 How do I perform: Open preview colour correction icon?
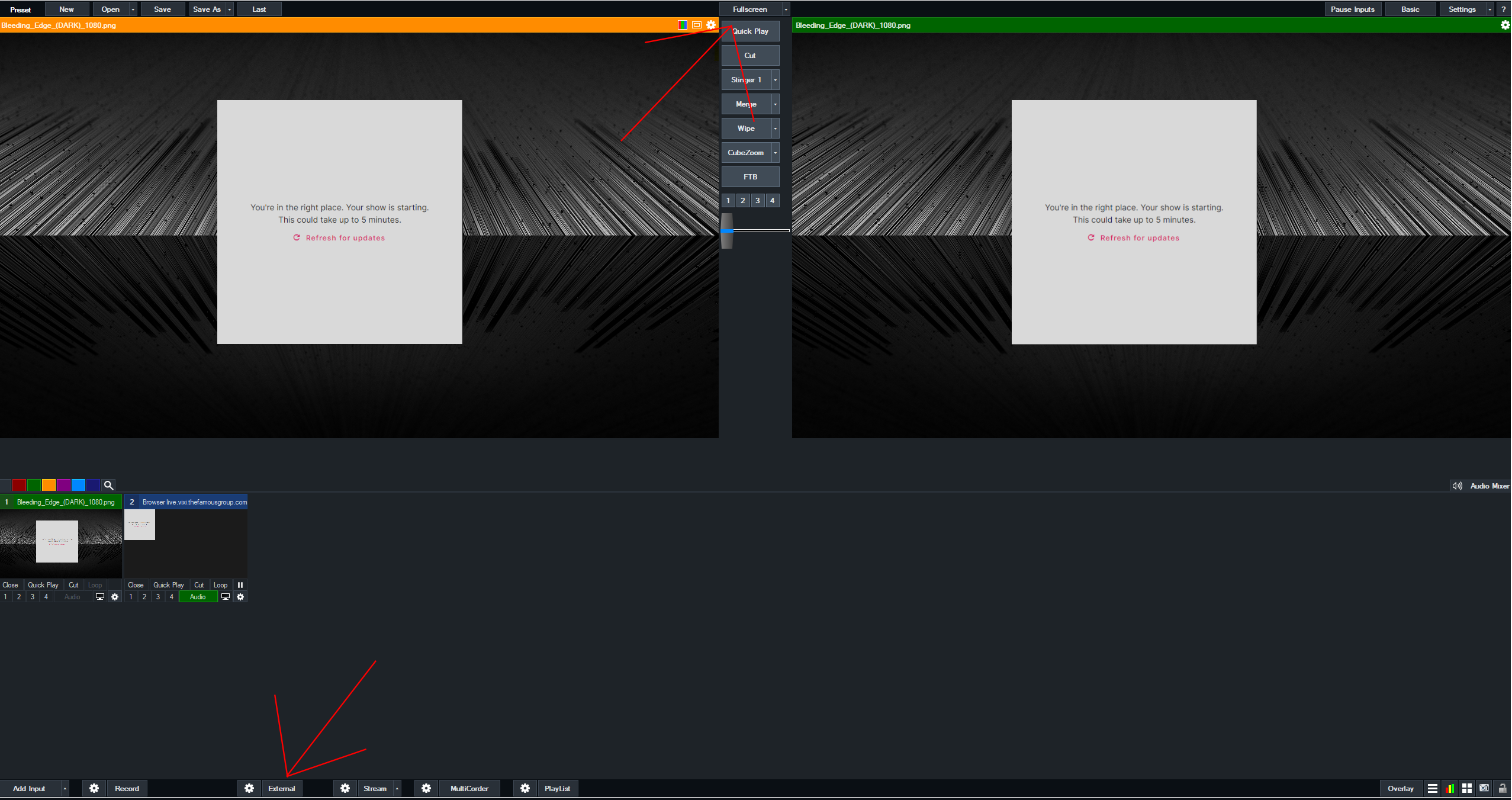point(683,25)
